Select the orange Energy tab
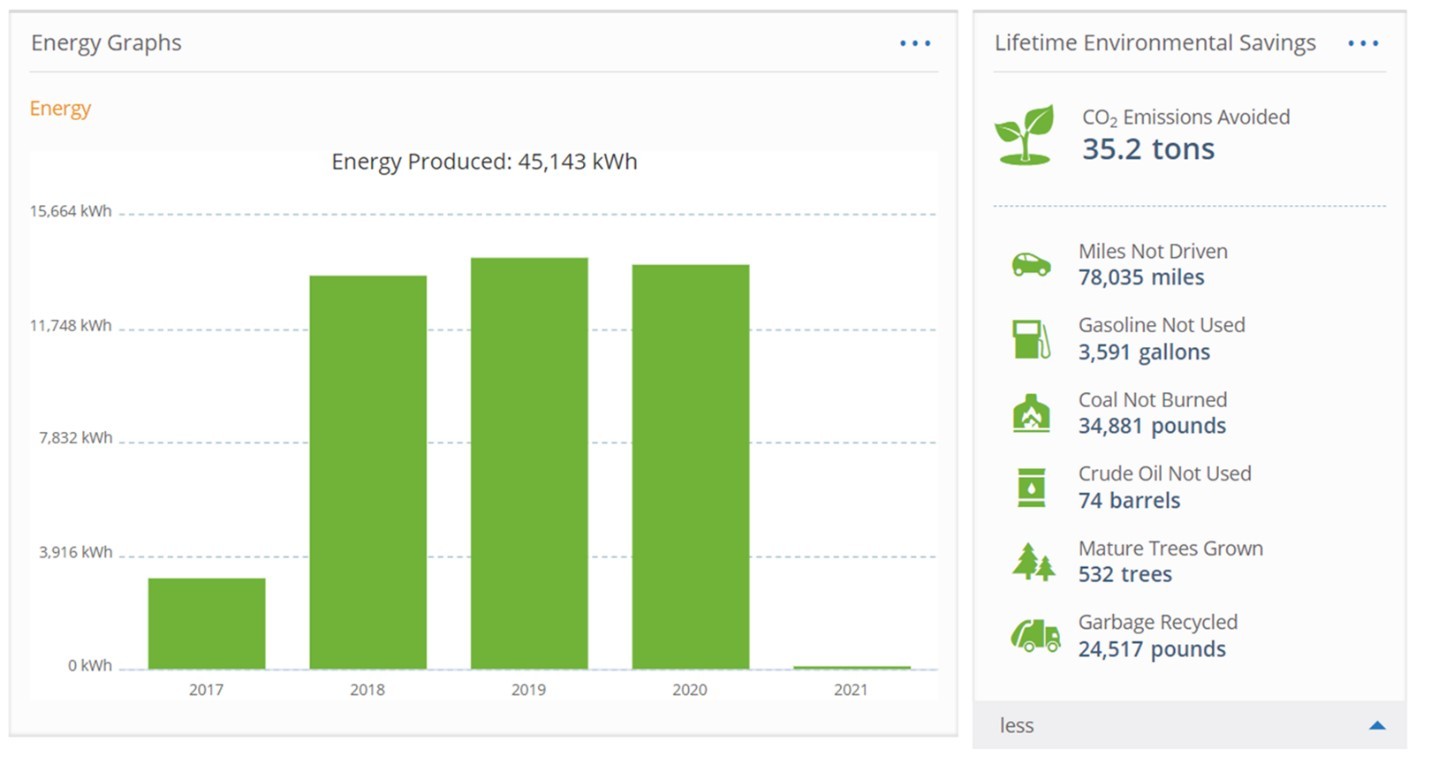 tap(60, 108)
